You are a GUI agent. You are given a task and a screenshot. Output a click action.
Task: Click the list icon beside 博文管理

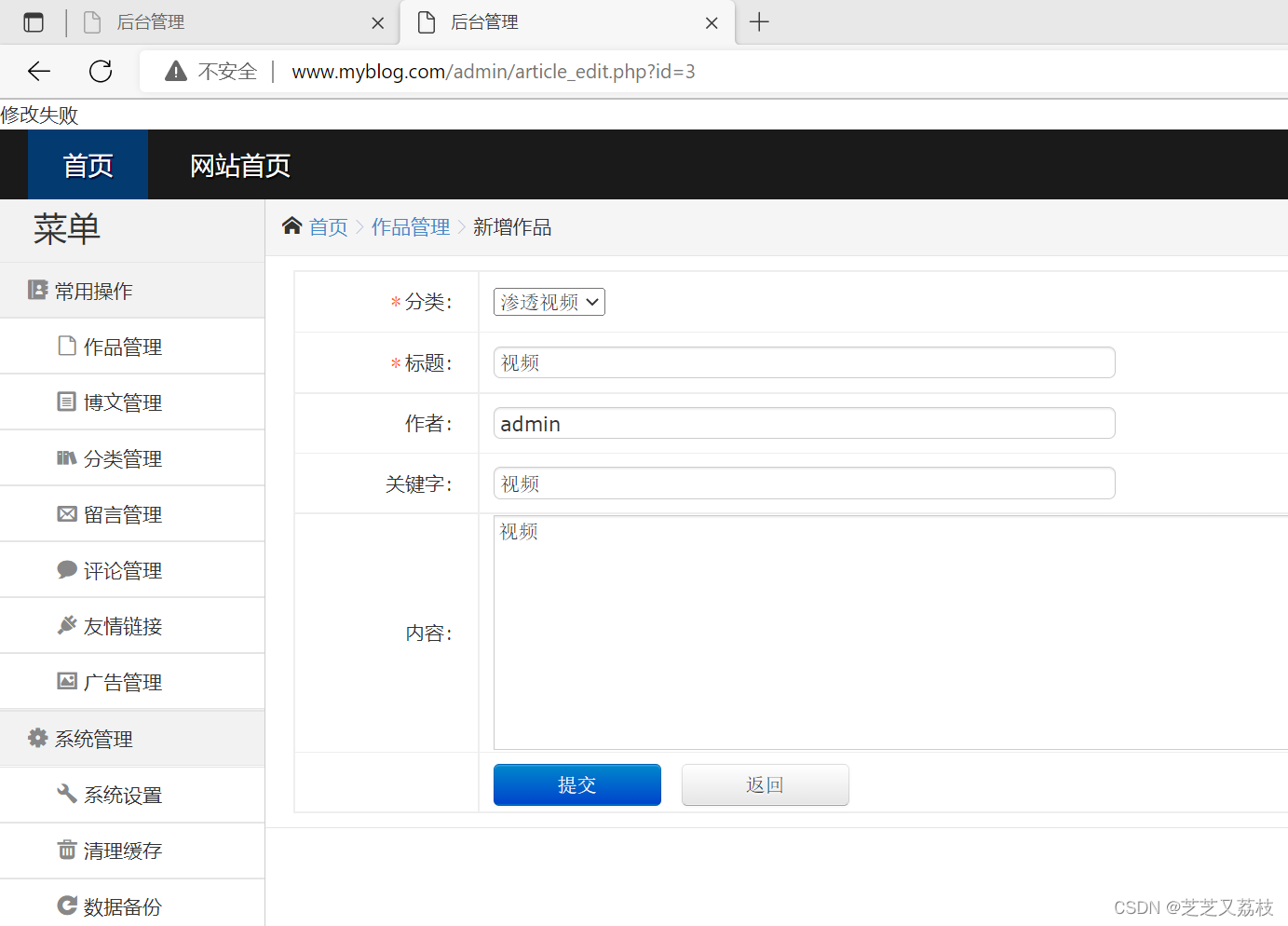click(67, 402)
